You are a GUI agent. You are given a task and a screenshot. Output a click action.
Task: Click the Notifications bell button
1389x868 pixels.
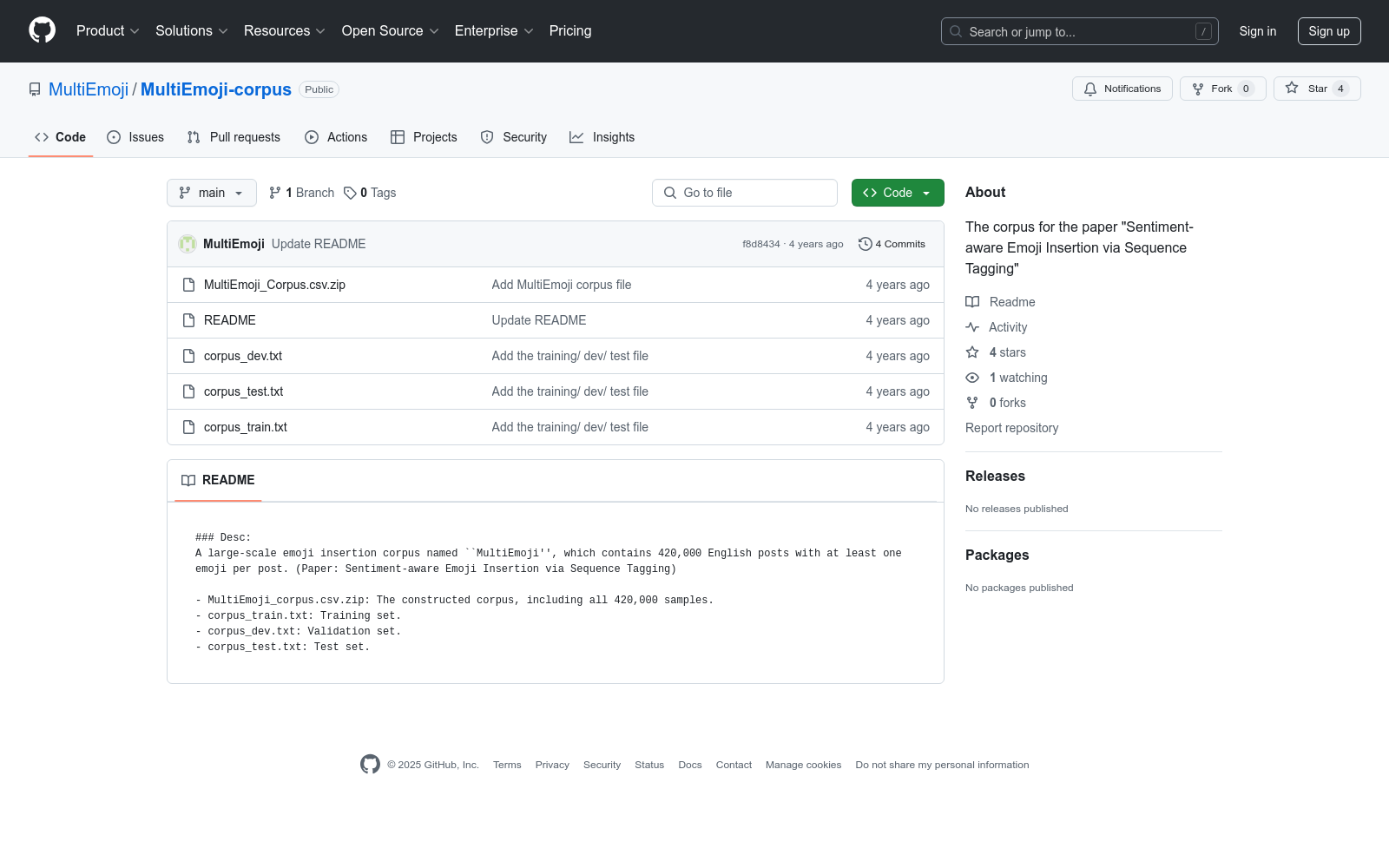[1122, 89]
